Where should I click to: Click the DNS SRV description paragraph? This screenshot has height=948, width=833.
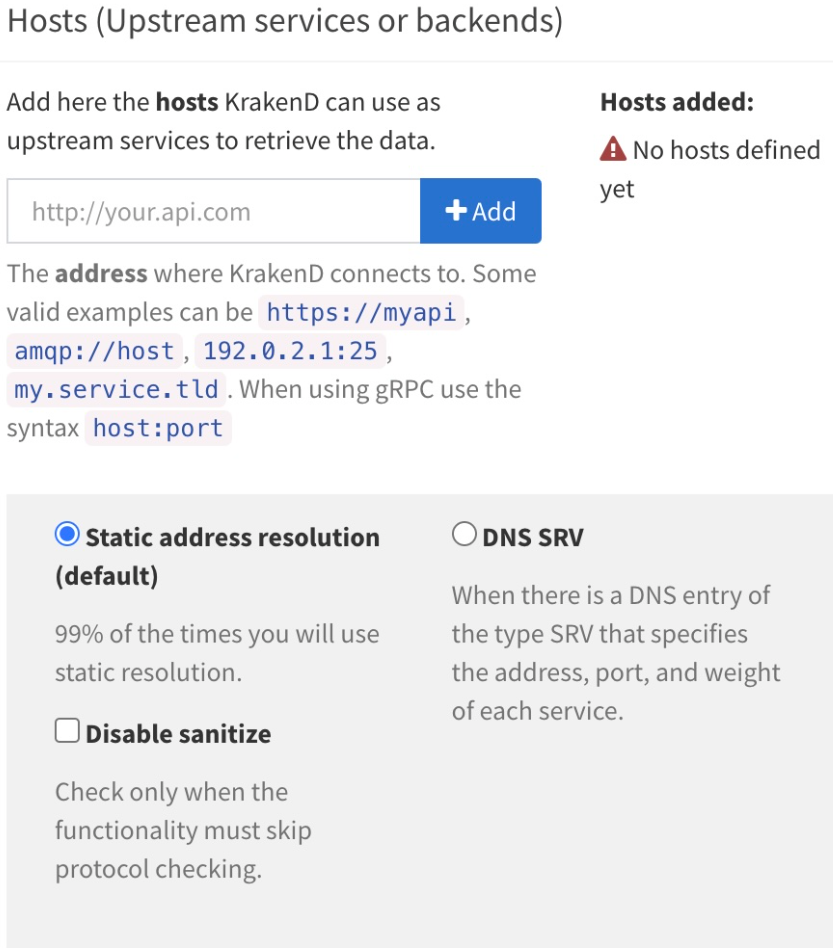pyautogui.click(x=616, y=653)
